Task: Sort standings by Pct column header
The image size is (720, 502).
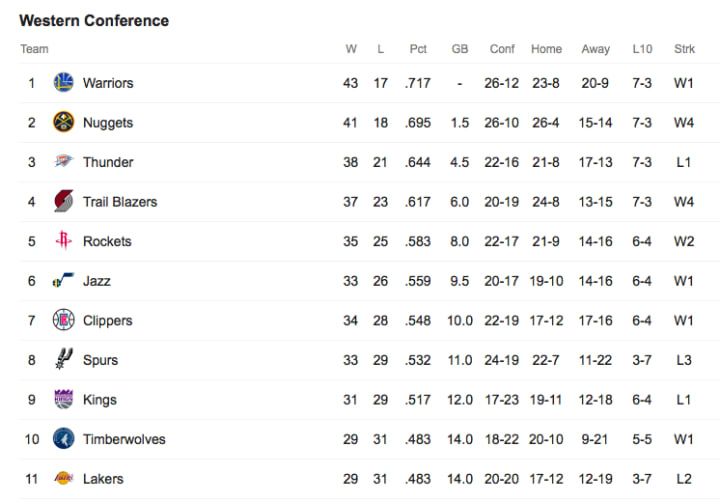Action: tap(418, 49)
